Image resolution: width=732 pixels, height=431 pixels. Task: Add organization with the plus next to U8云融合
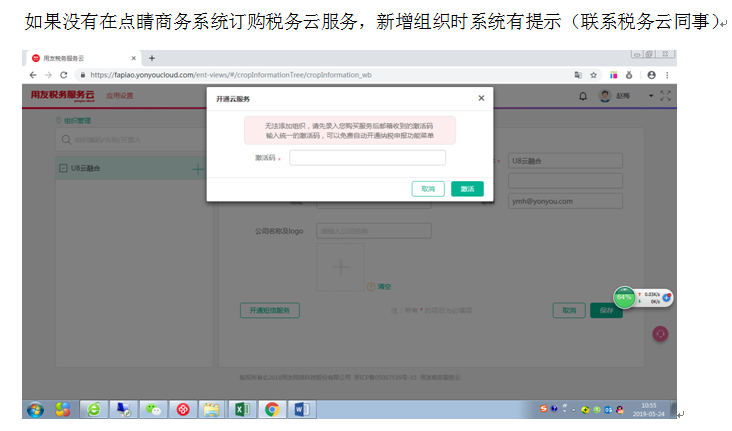tap(198, 169)
